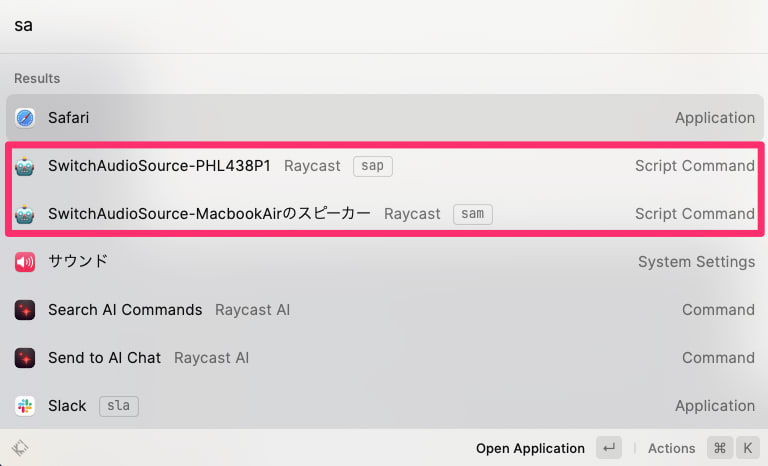Click the Safari compass icon
The image size is (768, 466).
point(24,118)
